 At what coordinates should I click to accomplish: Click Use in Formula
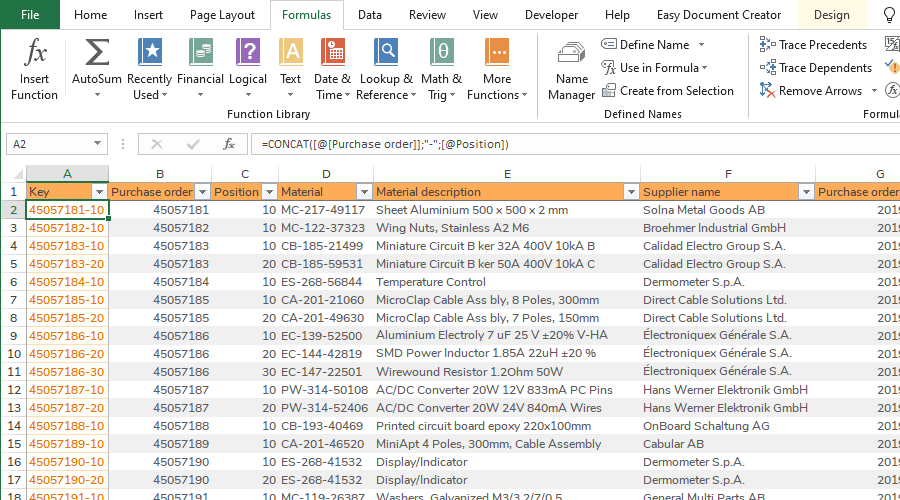(654, 68)
